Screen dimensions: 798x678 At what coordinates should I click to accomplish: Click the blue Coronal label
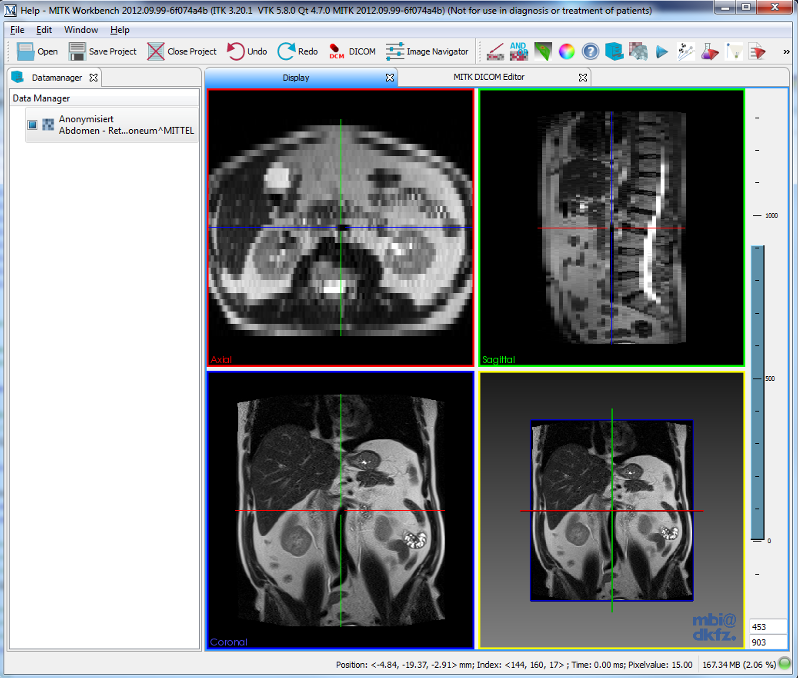point(229,642)
